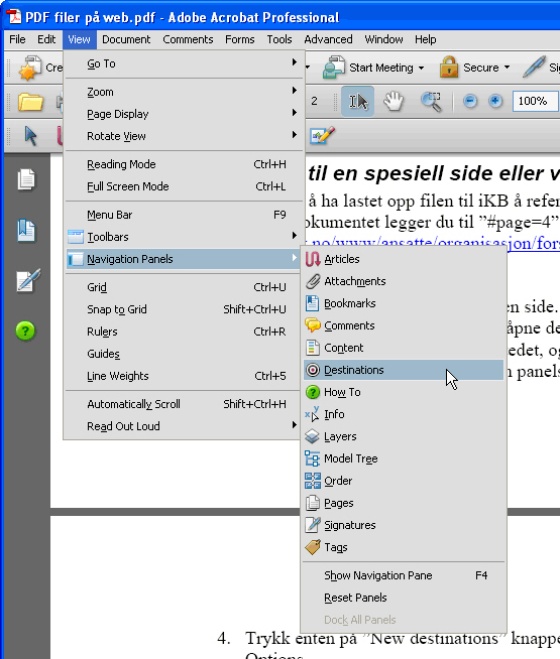Screen dimensions: 560x659
Task: Select the arrow Select Object tool
Action: pyautogui.click(x=31, y=136)
